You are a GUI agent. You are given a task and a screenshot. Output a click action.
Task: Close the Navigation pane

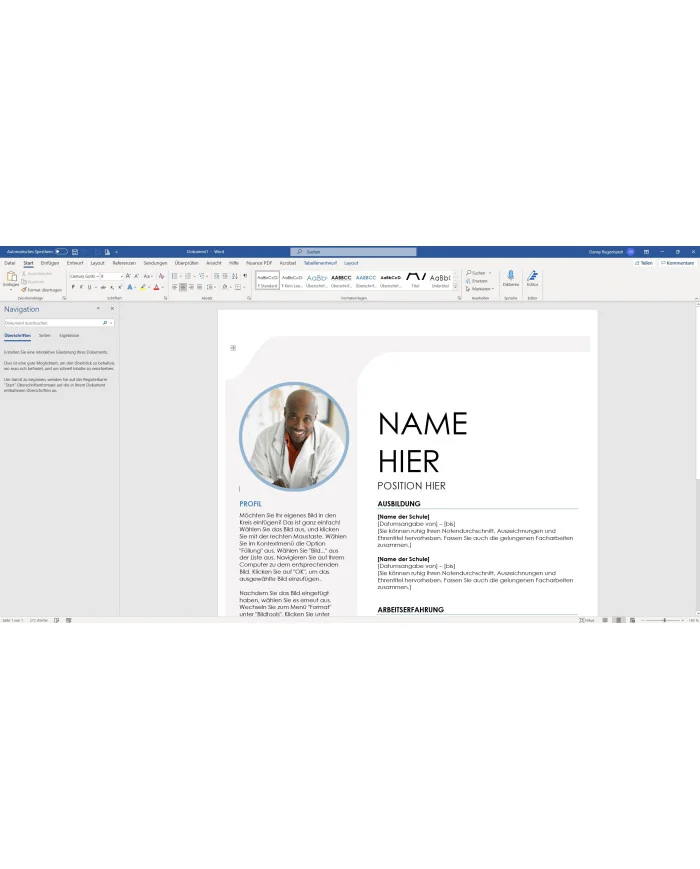click(x=112, y=309)
